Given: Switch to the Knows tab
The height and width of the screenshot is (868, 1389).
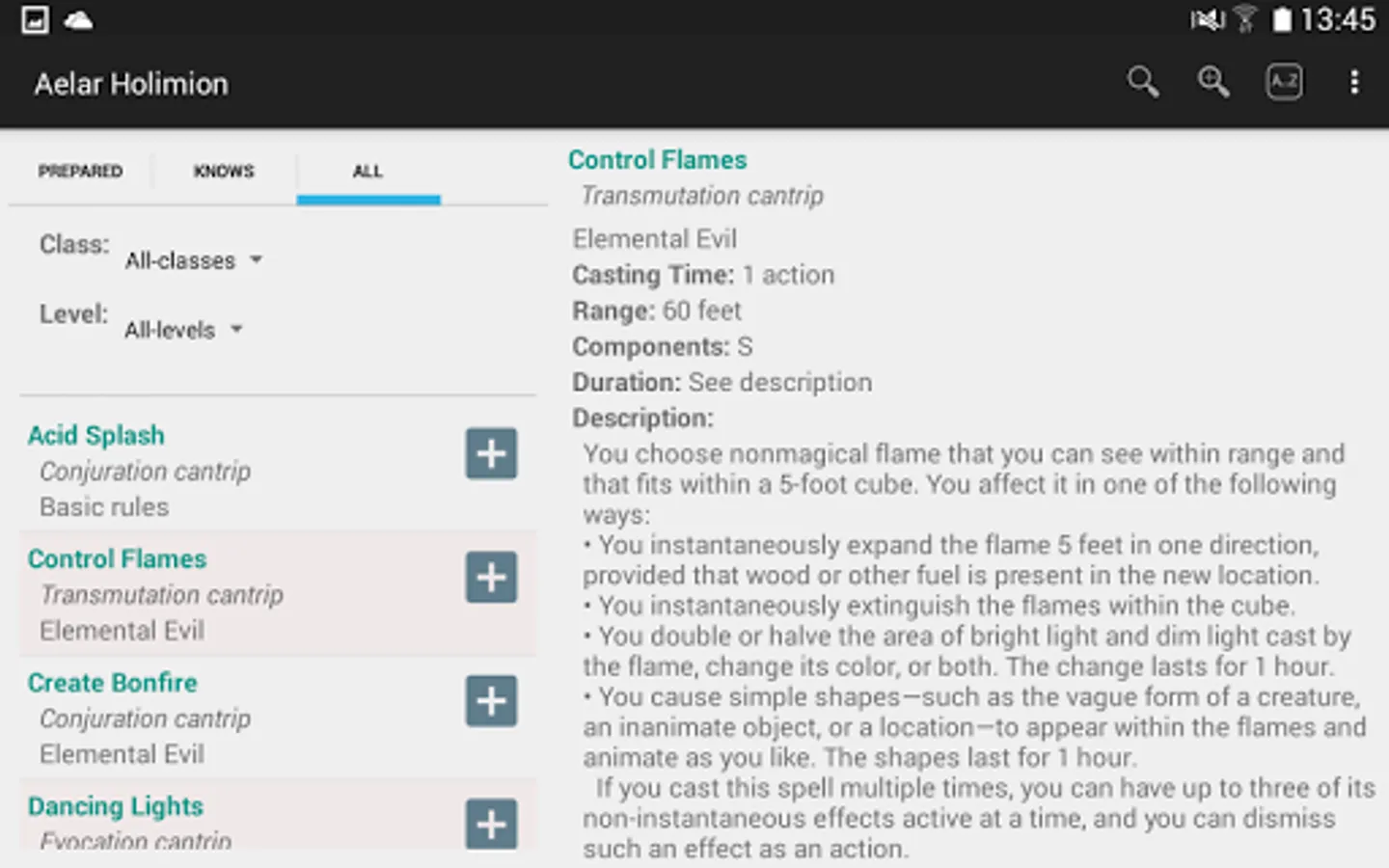Looking at the screenshot, I should [x=224, y=172].
